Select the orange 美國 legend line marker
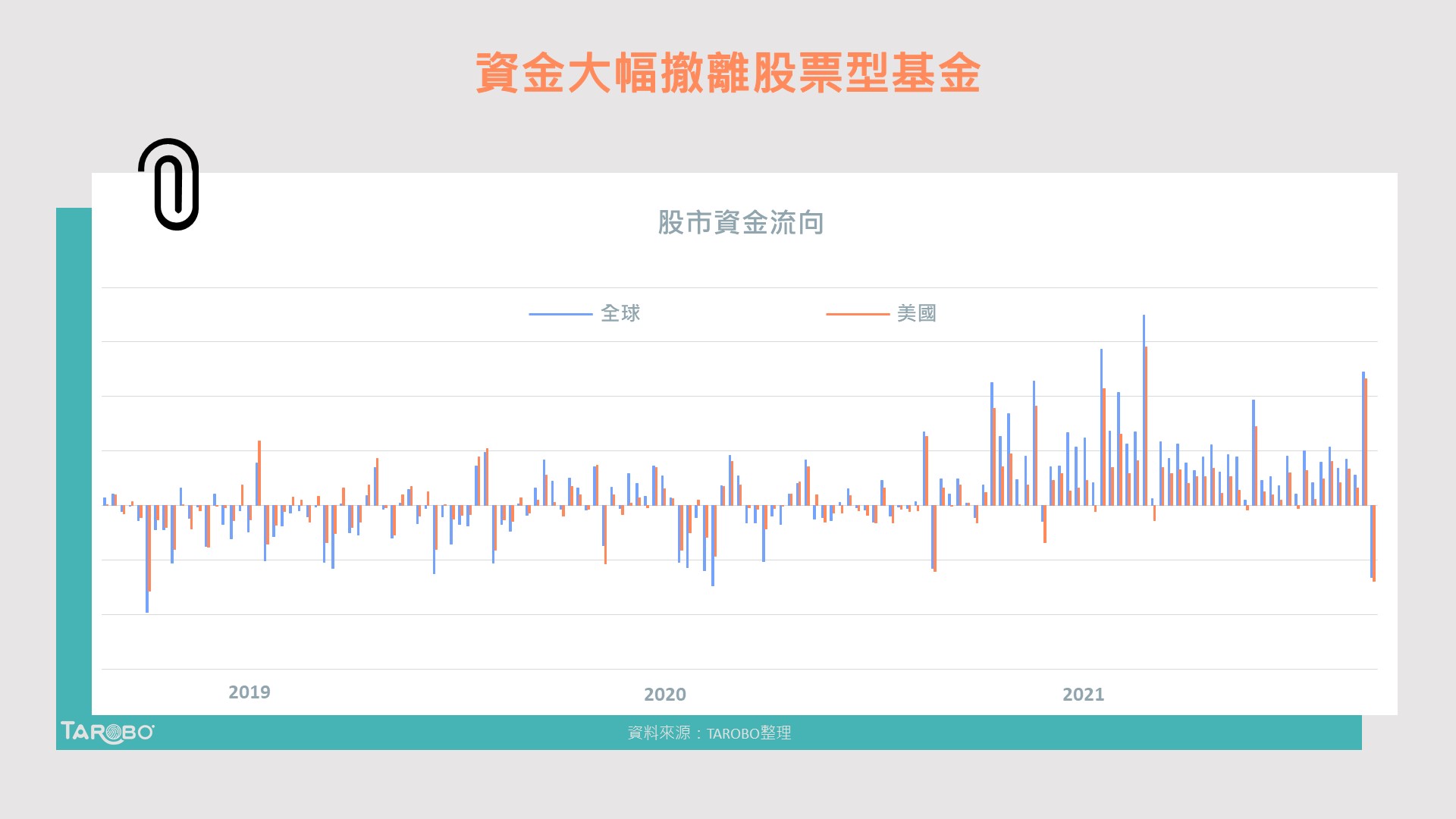Screen dimensions: 1456x819 click(x=856, y=313)
